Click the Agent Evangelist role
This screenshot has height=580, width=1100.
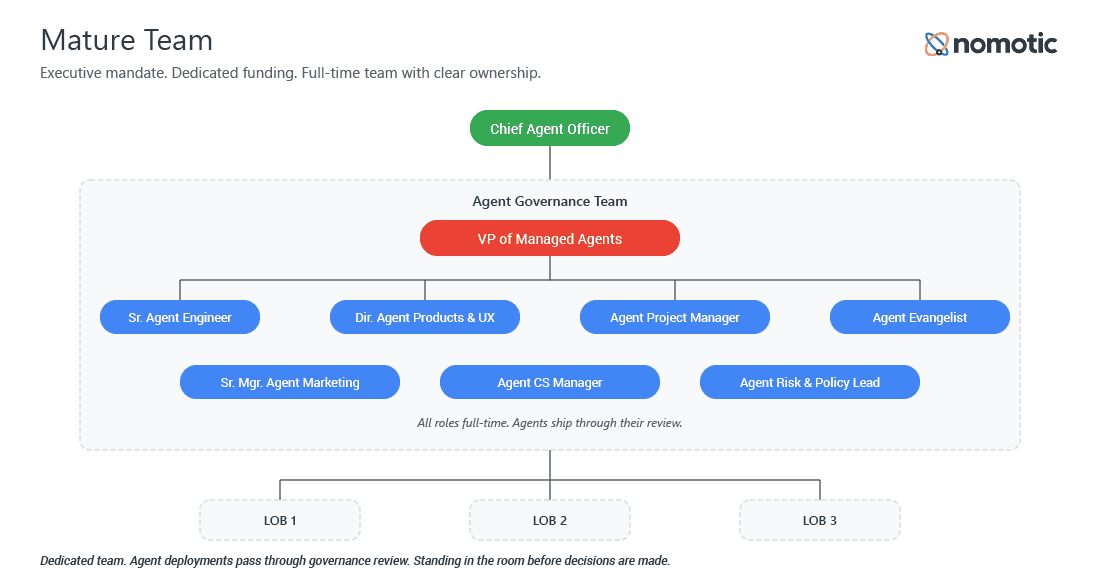[920, 318]
